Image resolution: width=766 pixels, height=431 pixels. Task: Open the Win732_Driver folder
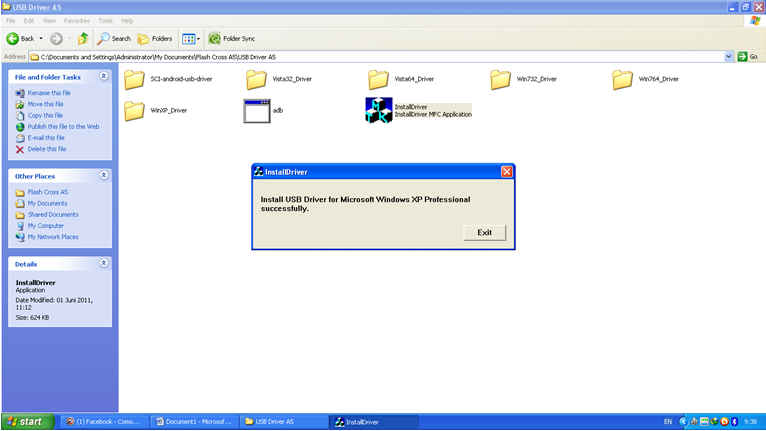click(500, 80)
